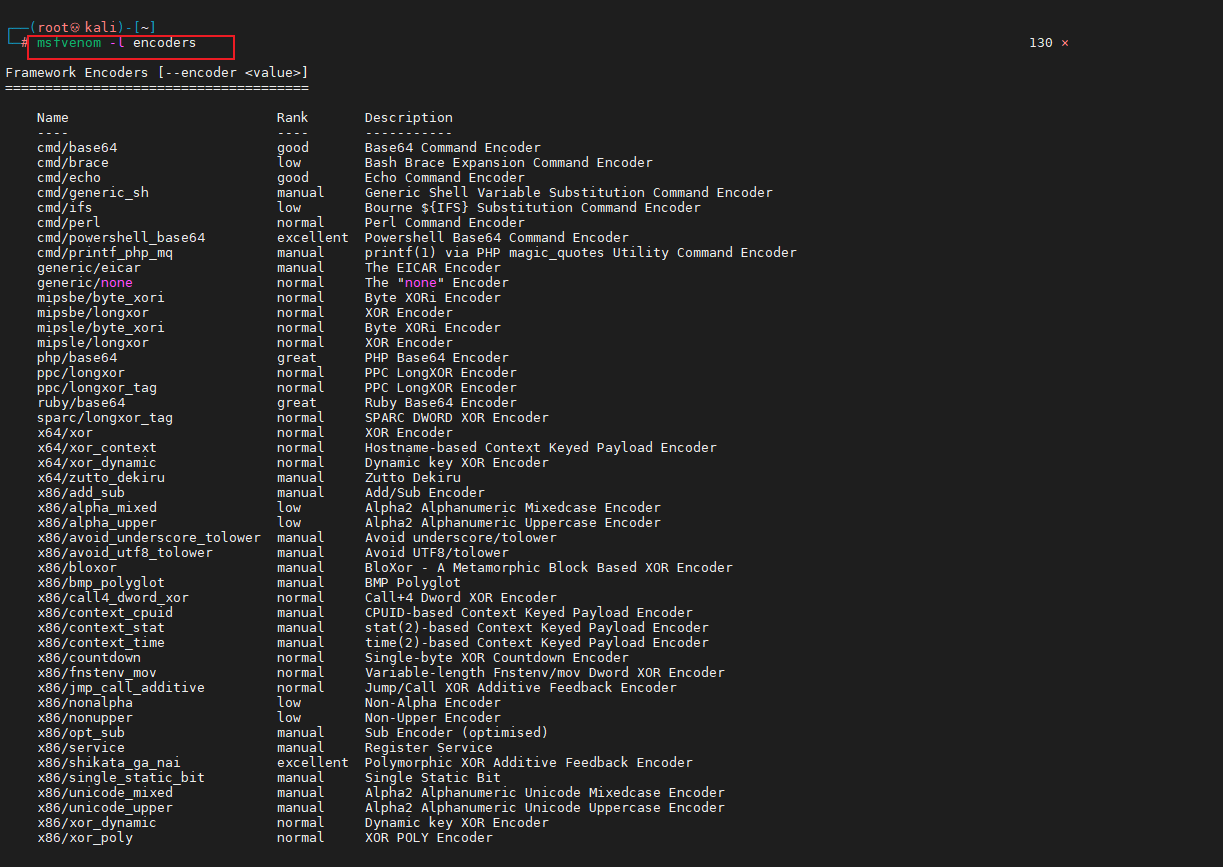Click the 'BMP Polyglot' description
The width and height of the screenshot is (1223, 867).
point(412,583)
